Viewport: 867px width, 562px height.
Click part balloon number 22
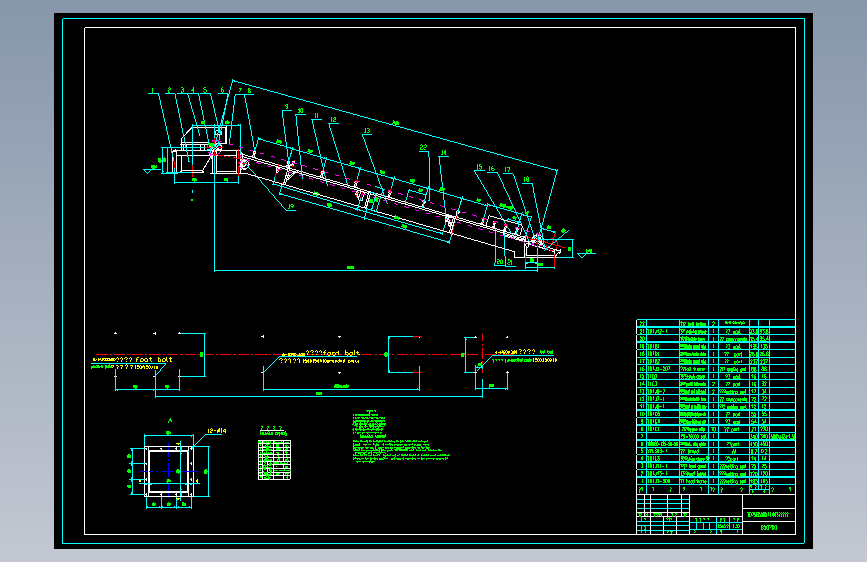(424, 148)
